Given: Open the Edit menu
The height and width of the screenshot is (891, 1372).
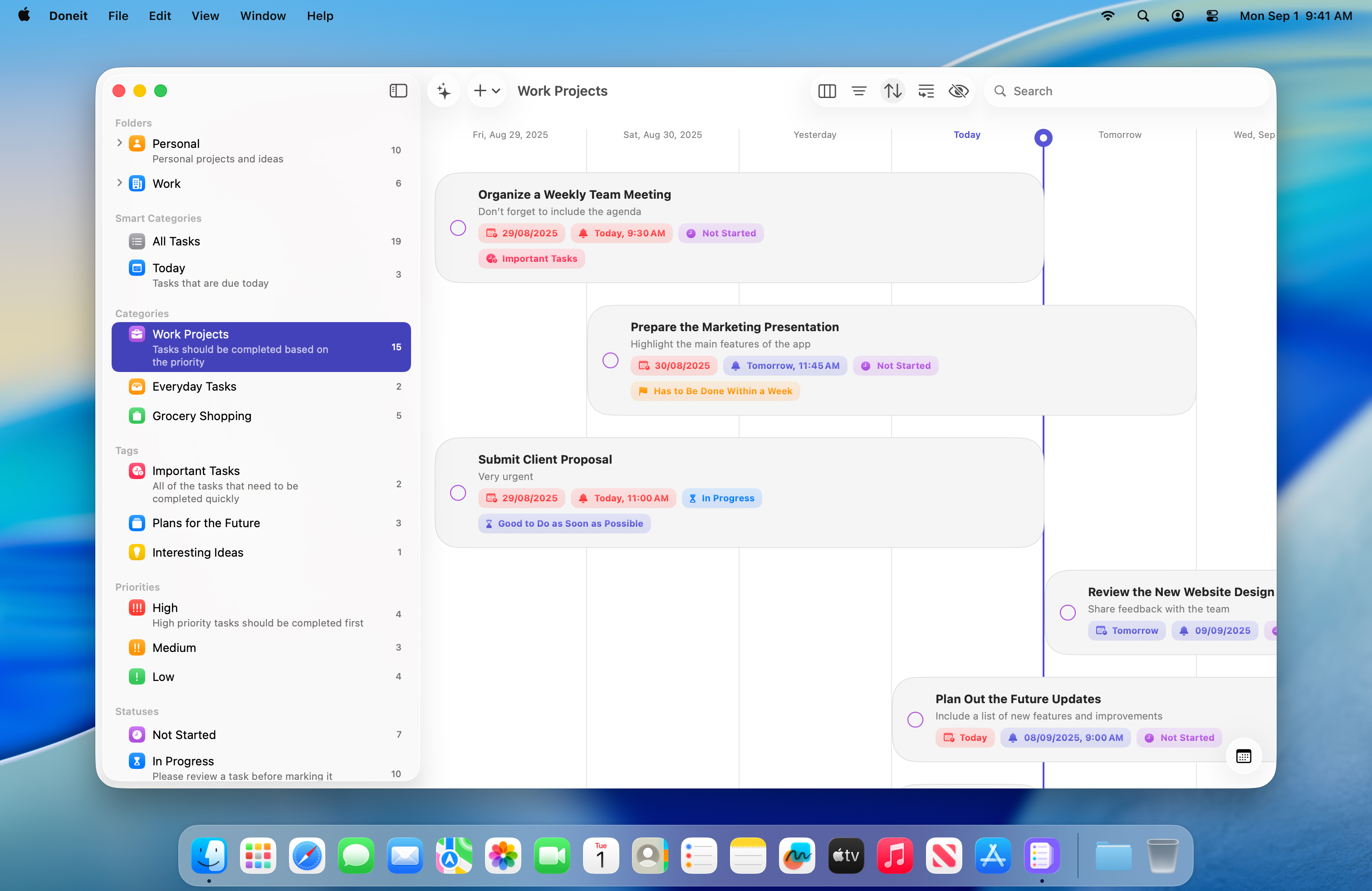Looking at the screenshot, I should click(160, 15).
